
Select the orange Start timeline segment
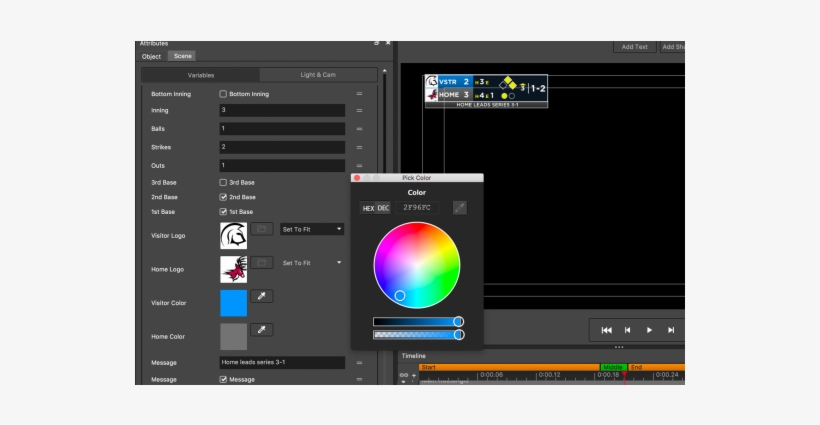pos(509,367)
